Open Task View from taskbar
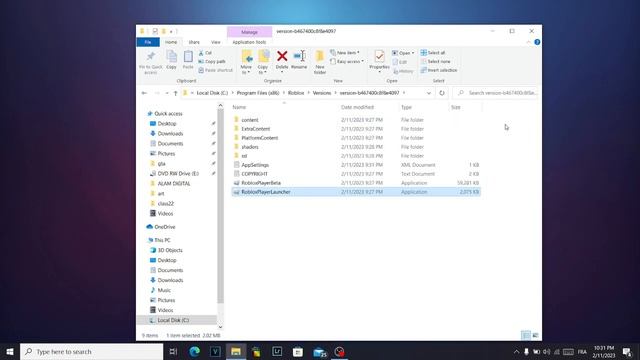The height and width of the screenshot is (360, 640). coord(173,351)
